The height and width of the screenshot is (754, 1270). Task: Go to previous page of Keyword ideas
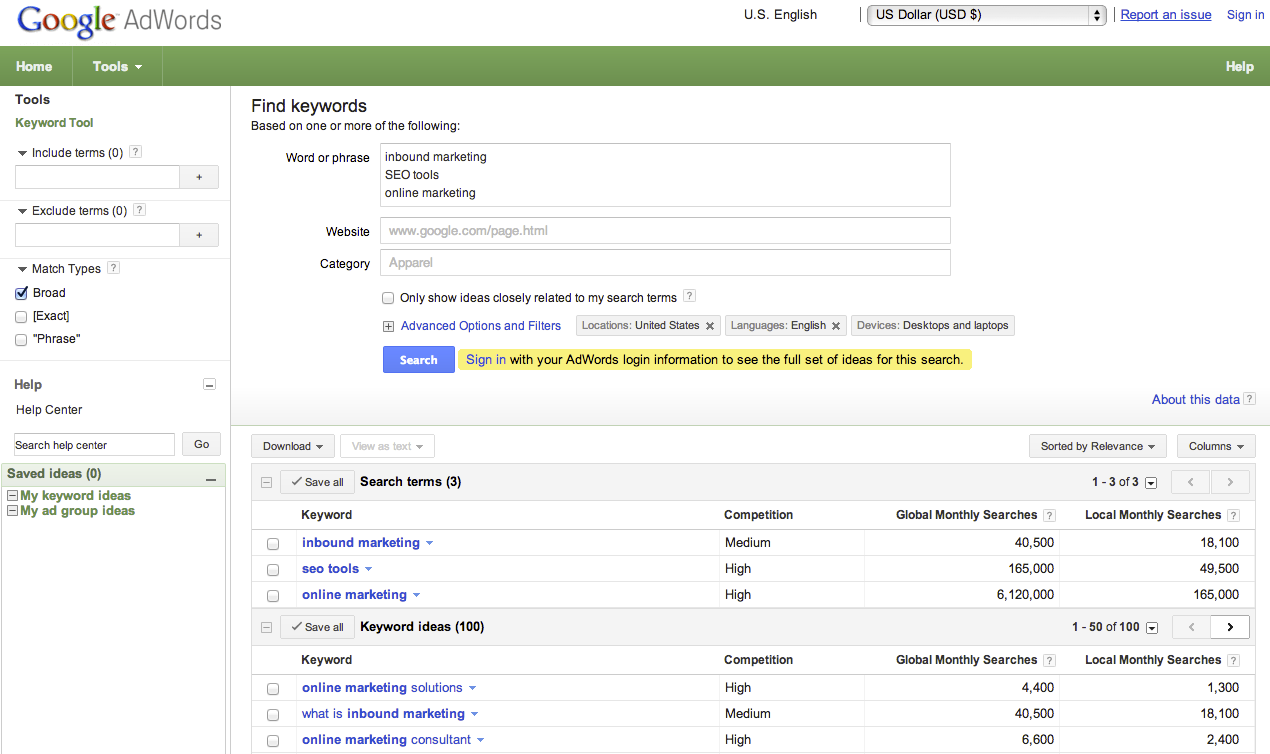click(1190, 627)
